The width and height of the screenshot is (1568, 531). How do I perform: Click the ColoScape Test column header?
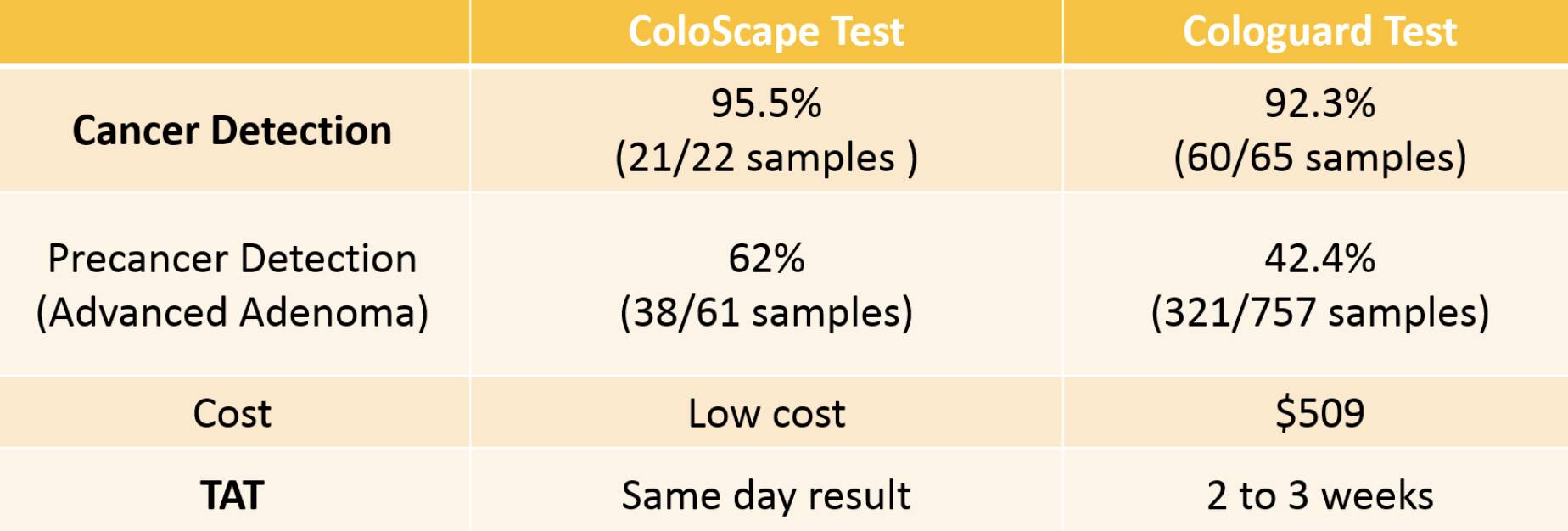[x=765, y=31]
